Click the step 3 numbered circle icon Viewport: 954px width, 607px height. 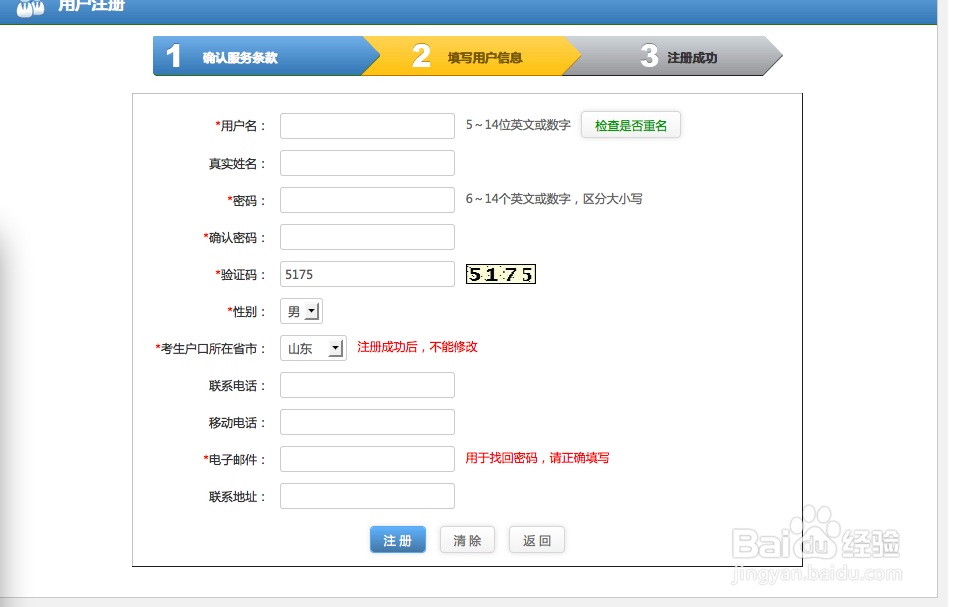pyautogui.click(x=648, y=56)
